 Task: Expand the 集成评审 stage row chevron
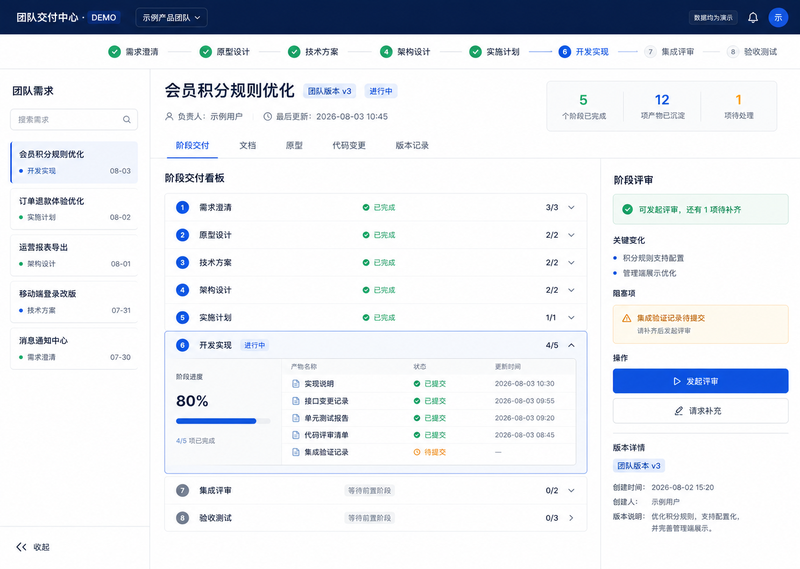click(x=571, y=490)
